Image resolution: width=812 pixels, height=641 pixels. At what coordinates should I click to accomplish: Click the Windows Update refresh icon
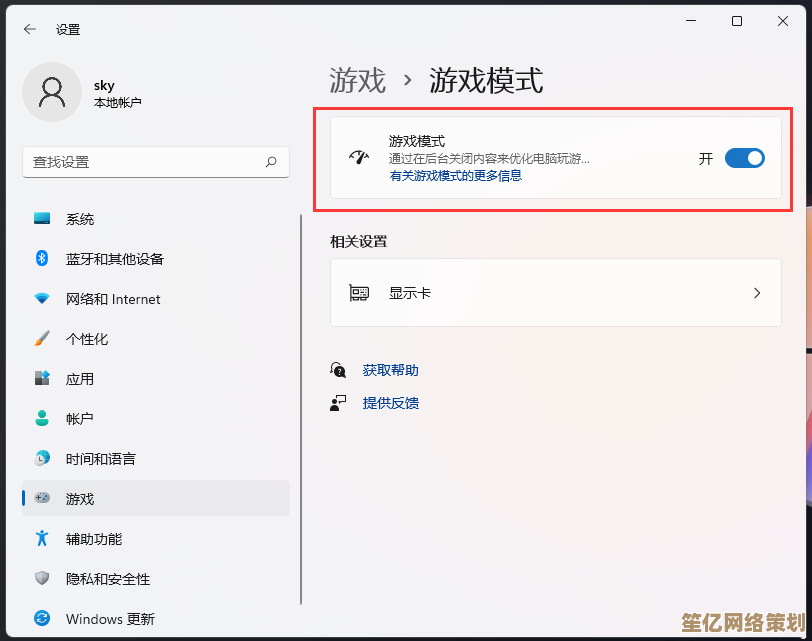(x=42, y=619)
